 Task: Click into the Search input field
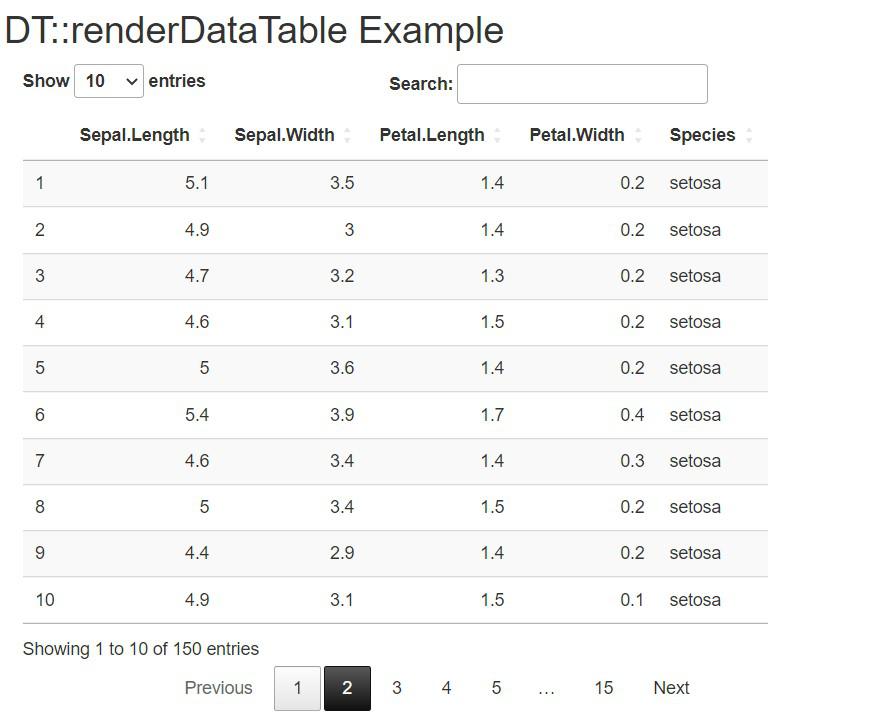pyautogui.click(x=582, y=84)
